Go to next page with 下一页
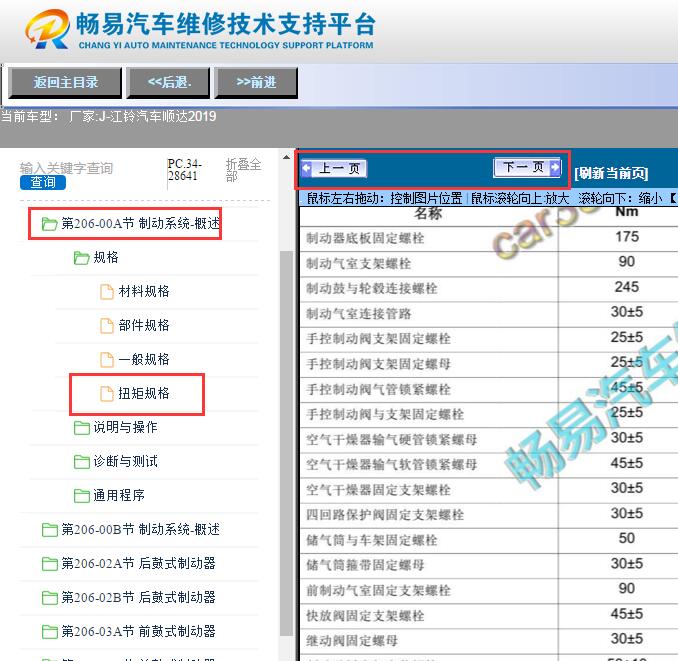The image size is (678, 661). [x=527, y=167]
